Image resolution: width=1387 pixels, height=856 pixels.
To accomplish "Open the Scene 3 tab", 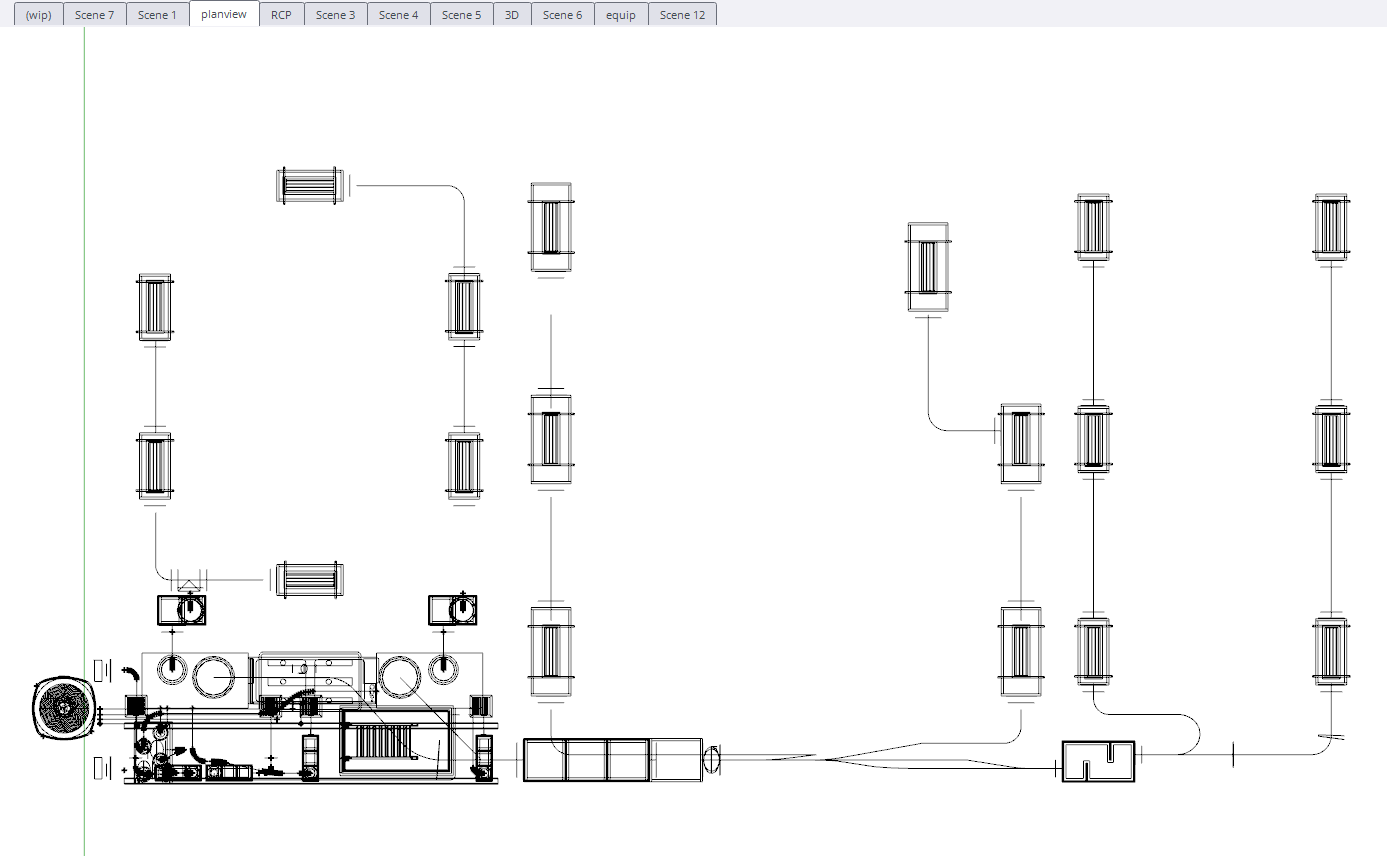I will coord(336,14).
